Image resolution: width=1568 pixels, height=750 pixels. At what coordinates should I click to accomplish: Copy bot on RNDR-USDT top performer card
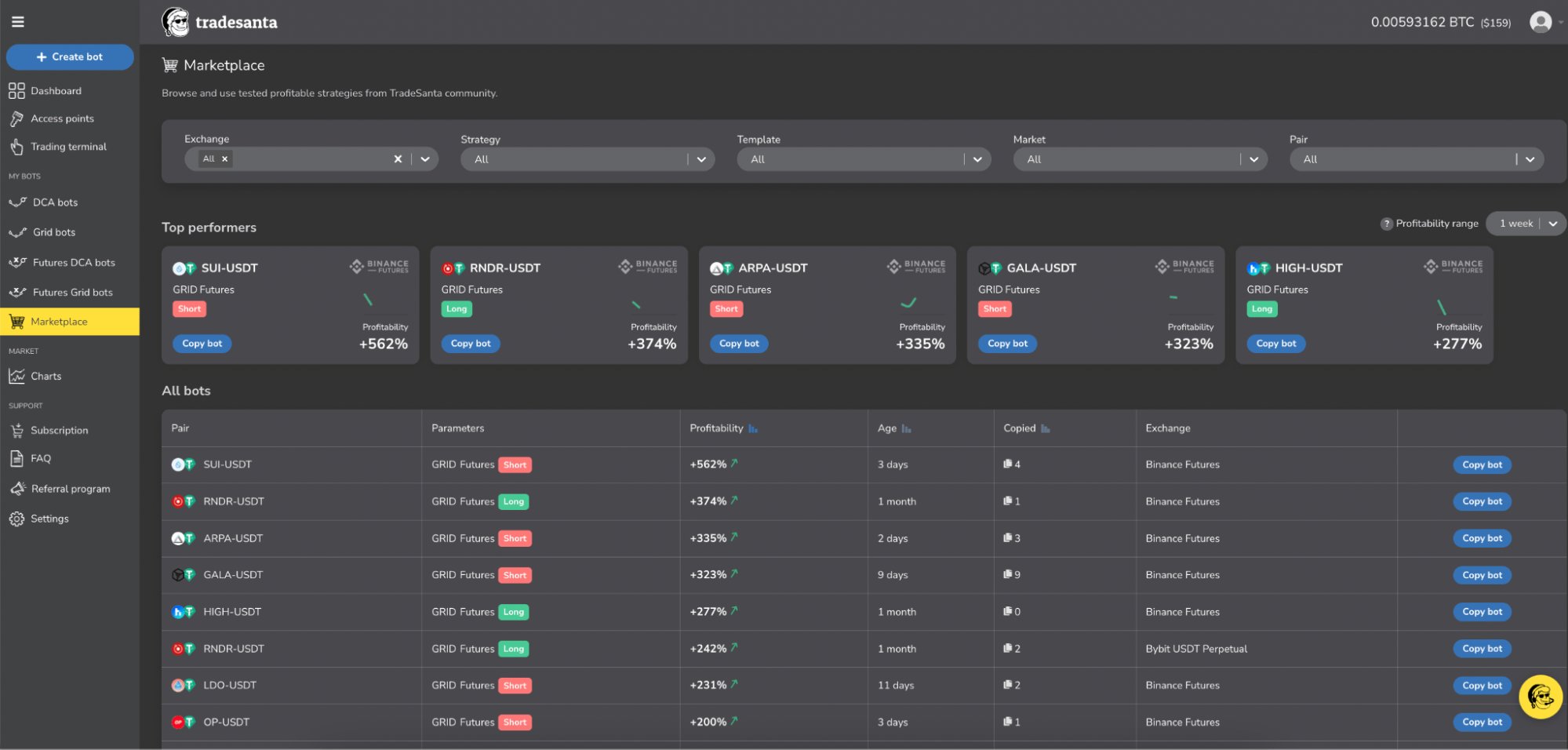coord(471,344)
